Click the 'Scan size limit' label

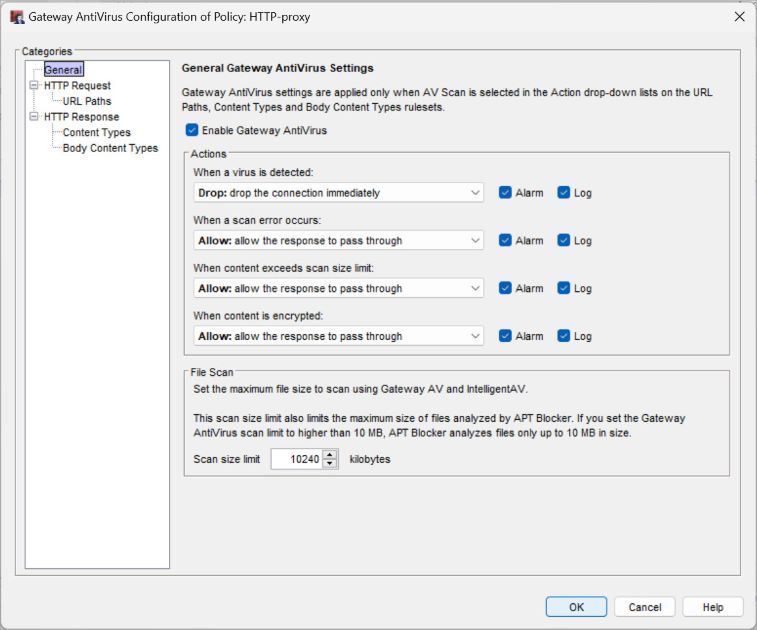[x=226, y=459]
